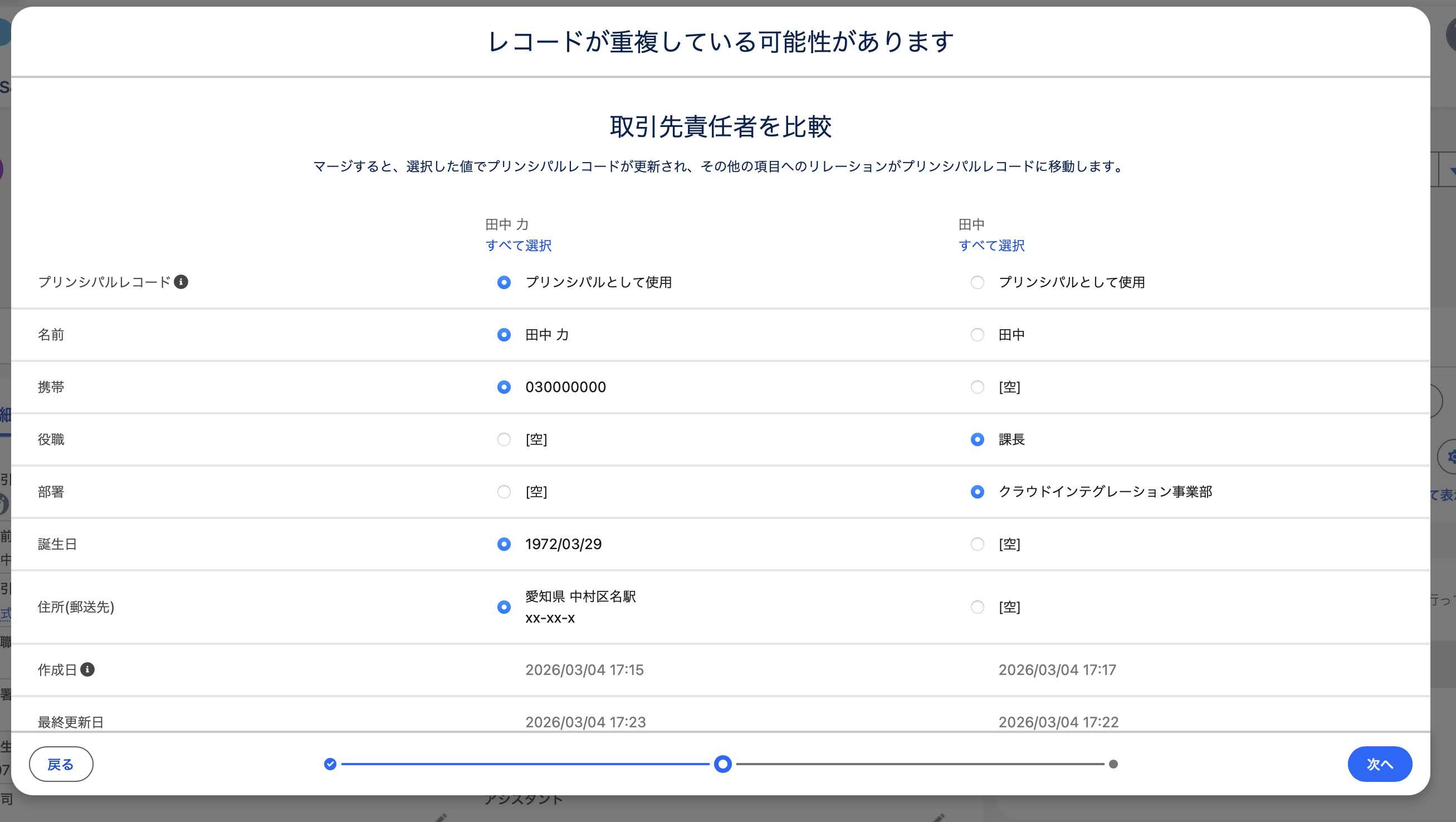Select 030000000 for the 携帯 field
The image size is (1456, 822).
[503, 387]
